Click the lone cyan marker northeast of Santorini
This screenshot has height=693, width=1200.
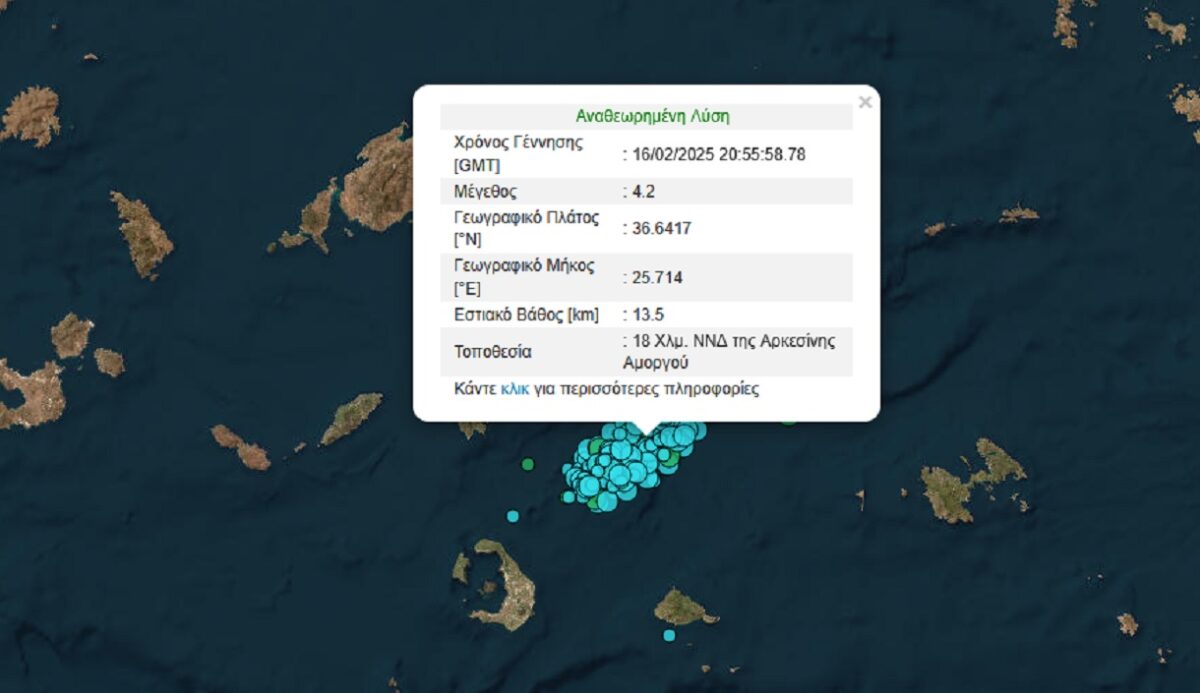coord(513,516)
